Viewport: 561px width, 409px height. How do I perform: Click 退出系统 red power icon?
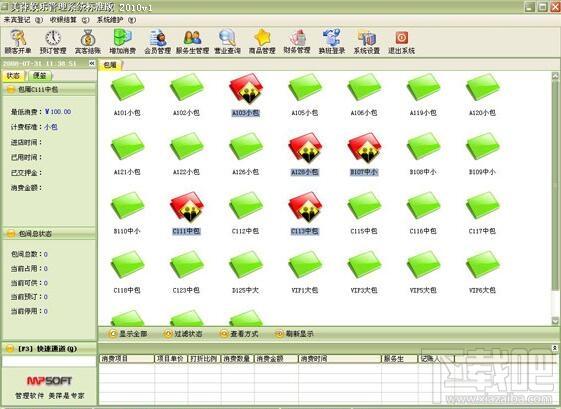tap(401, 42)
